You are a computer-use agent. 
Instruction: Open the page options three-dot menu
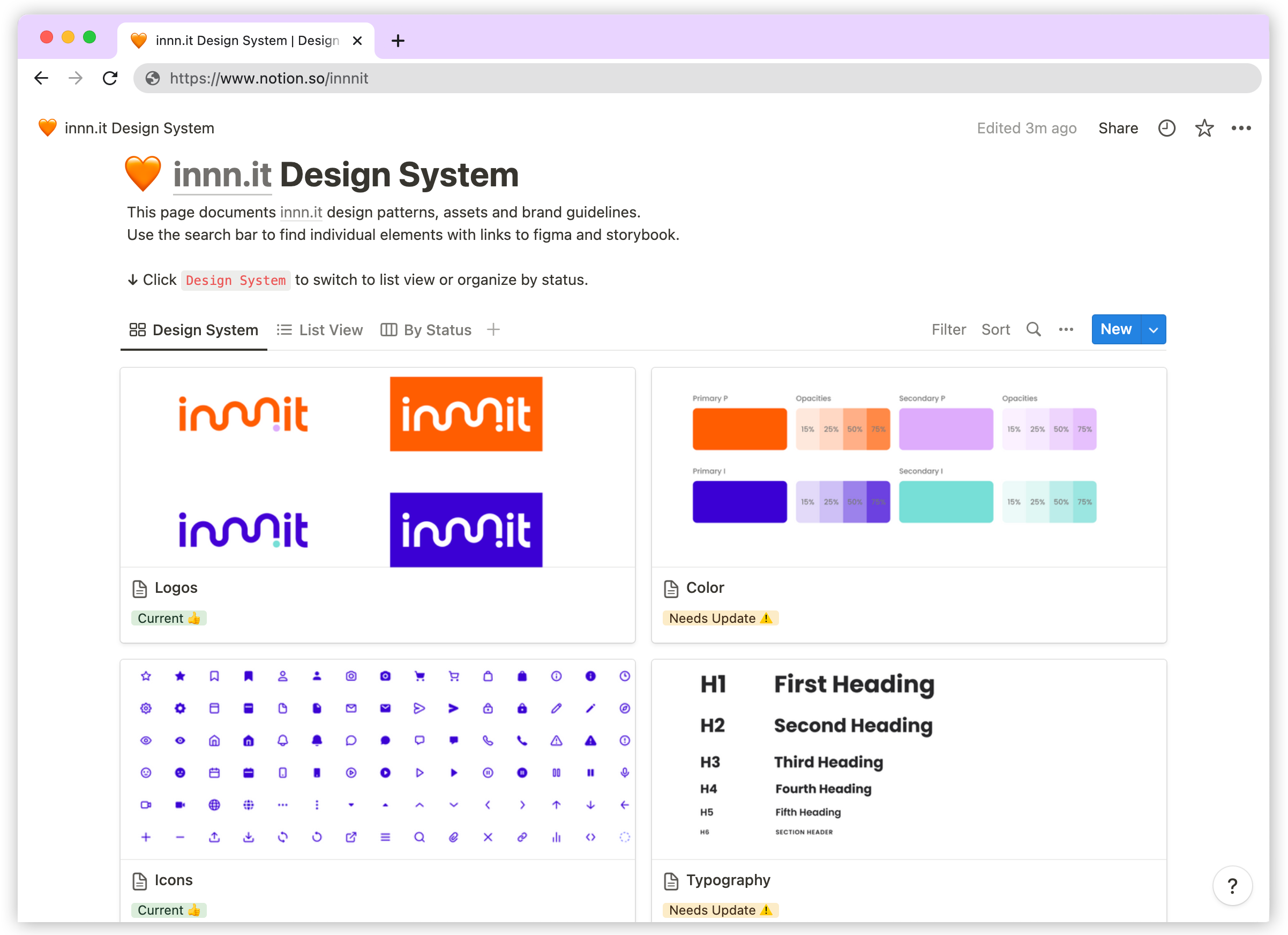[1241, 129]
